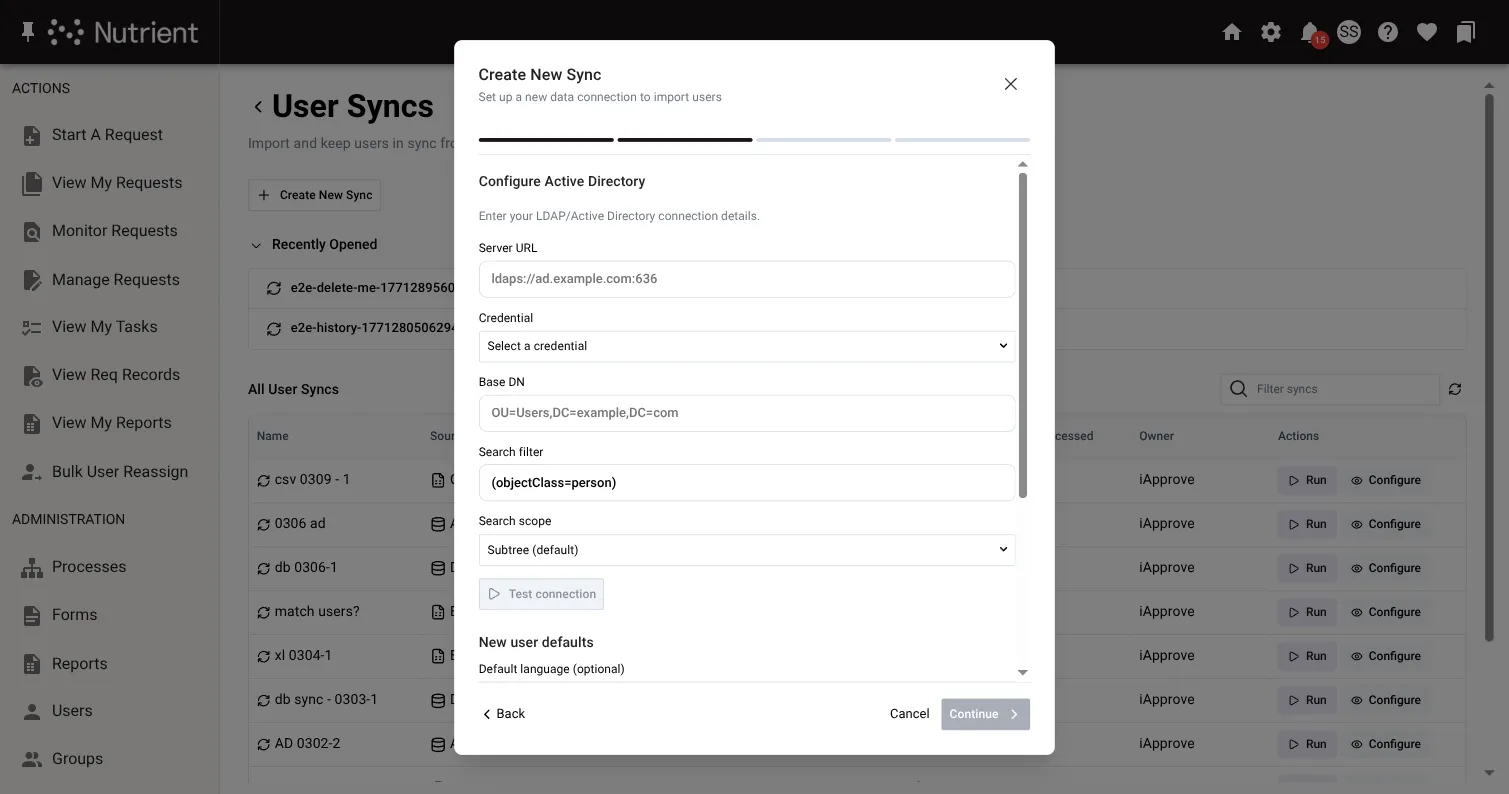The image size is (1509, 794).
Task: Click the Filter syncs search field
Action: click(x=1329, y=389)
